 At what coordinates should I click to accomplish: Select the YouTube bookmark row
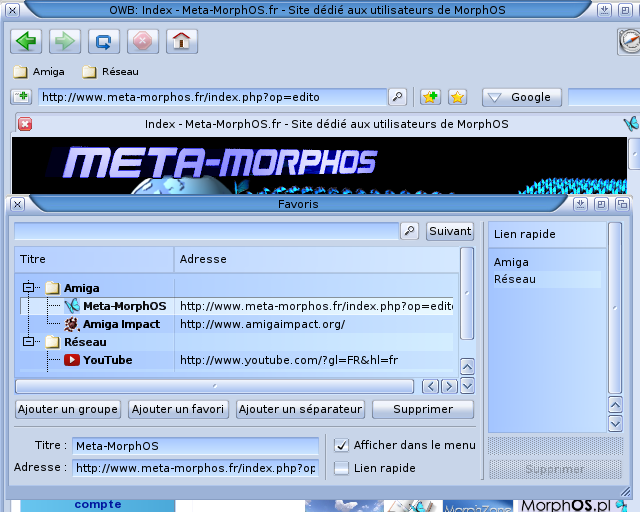pos(237,360)
